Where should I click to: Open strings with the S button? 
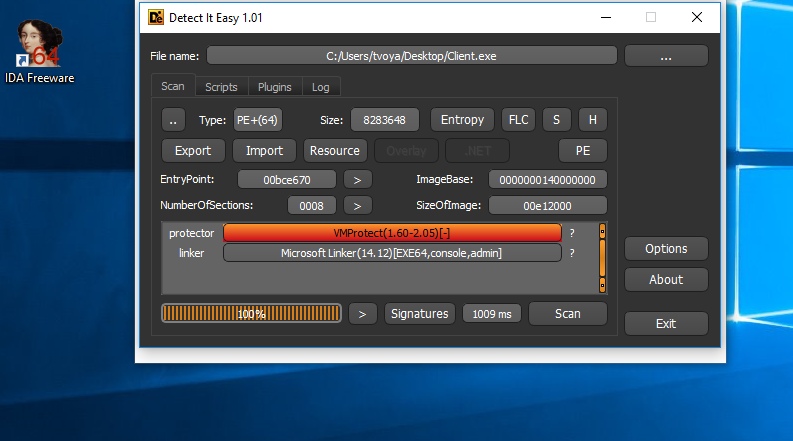556,120
